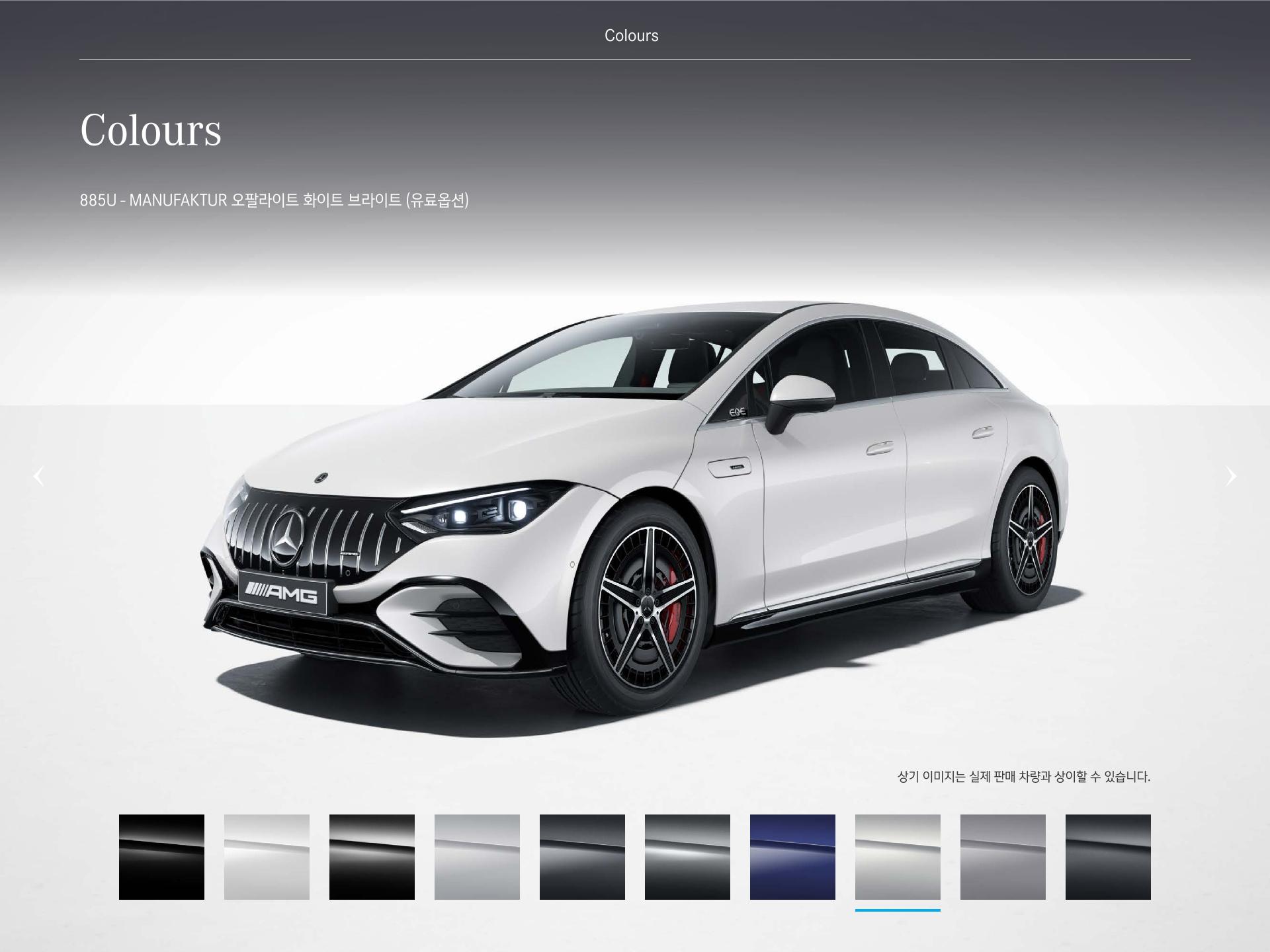Go to previous slide with left arrow
This screenshot has width=1270, height=952.
pyautogui.click(x=39, y=476)
